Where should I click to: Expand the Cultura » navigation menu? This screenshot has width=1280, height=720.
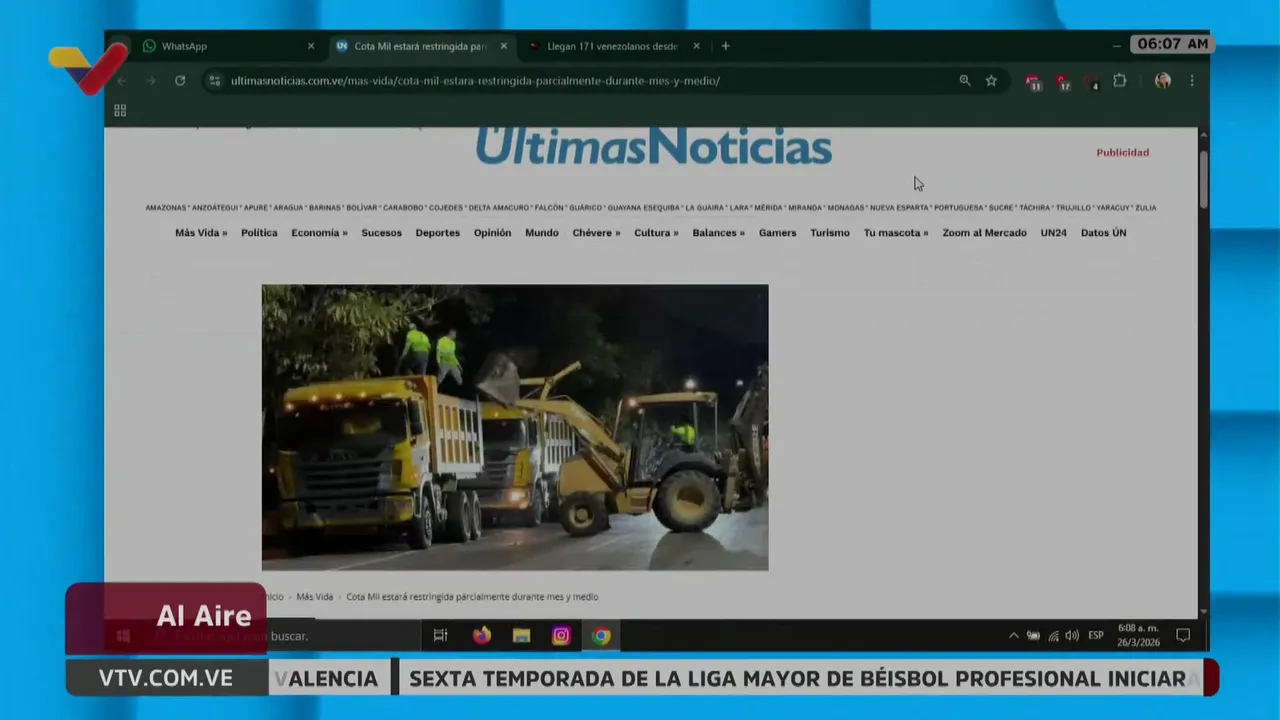(x=656, y=233)
